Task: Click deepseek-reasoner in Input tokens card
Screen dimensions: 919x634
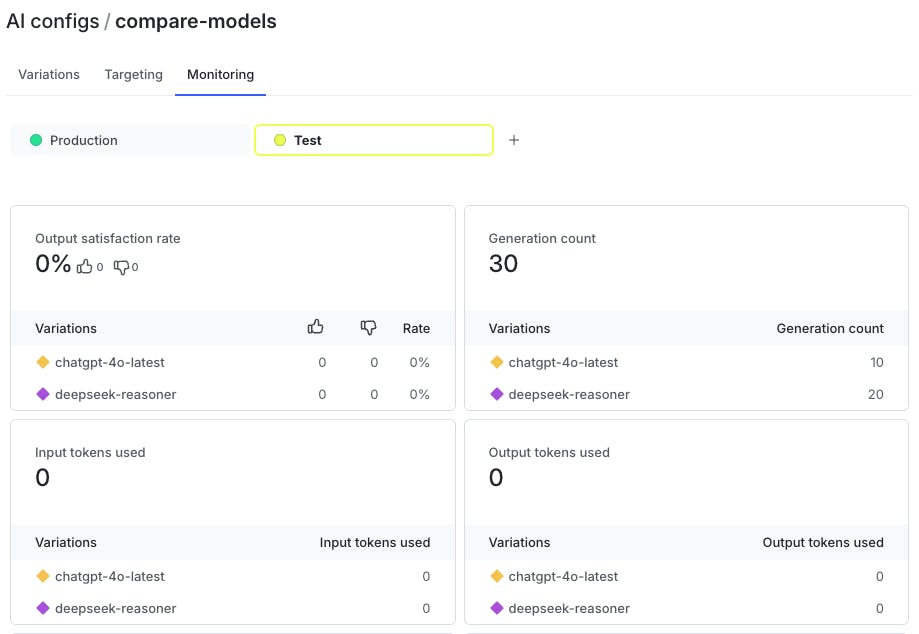Action: 115,608
